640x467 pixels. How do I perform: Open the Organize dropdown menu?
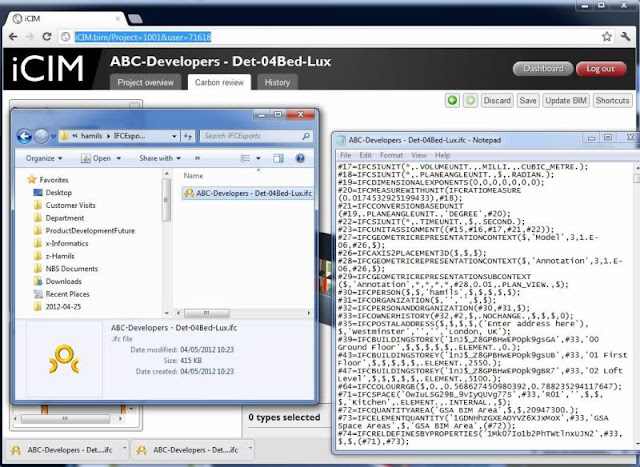[x=44, y=158]
